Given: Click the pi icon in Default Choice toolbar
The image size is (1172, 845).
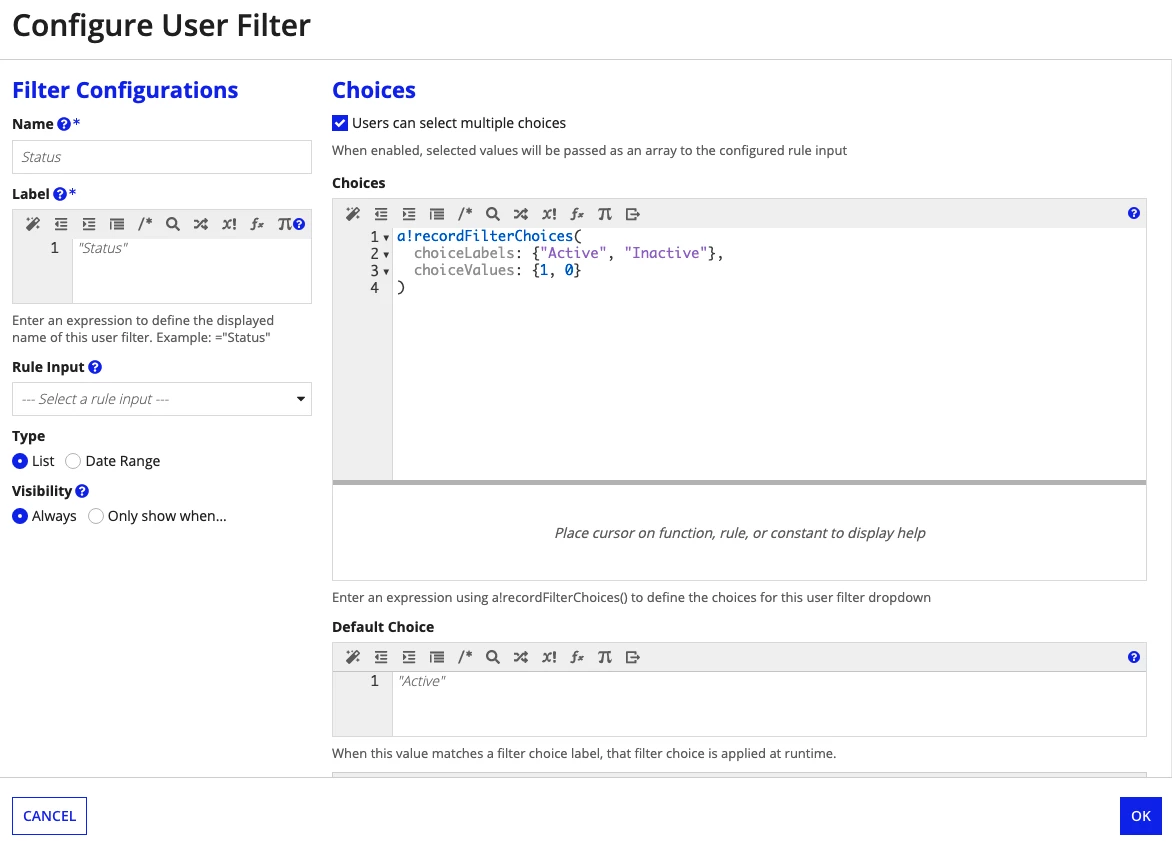Looking at the screenshot, I should (605, 657).
